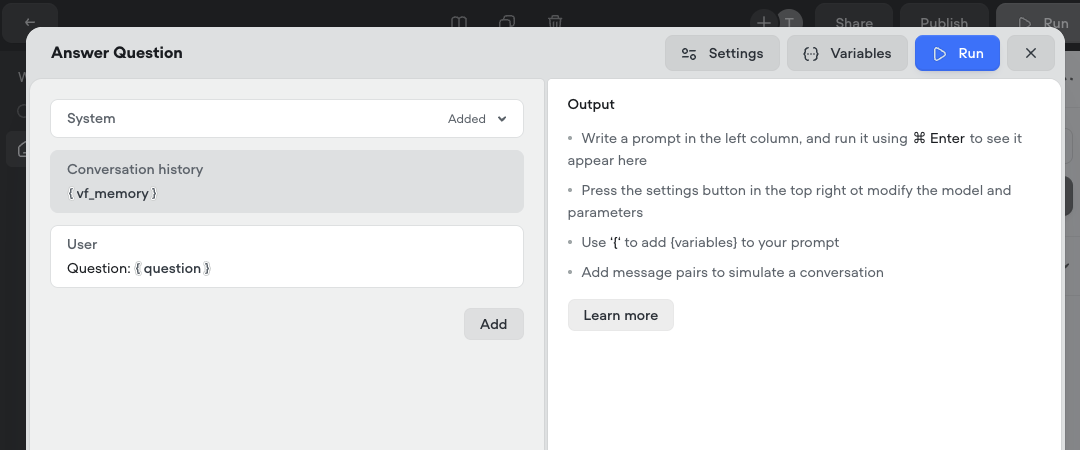Open the Variables panel
Viewport: 1080px width, 450px height.
(847, 53)
